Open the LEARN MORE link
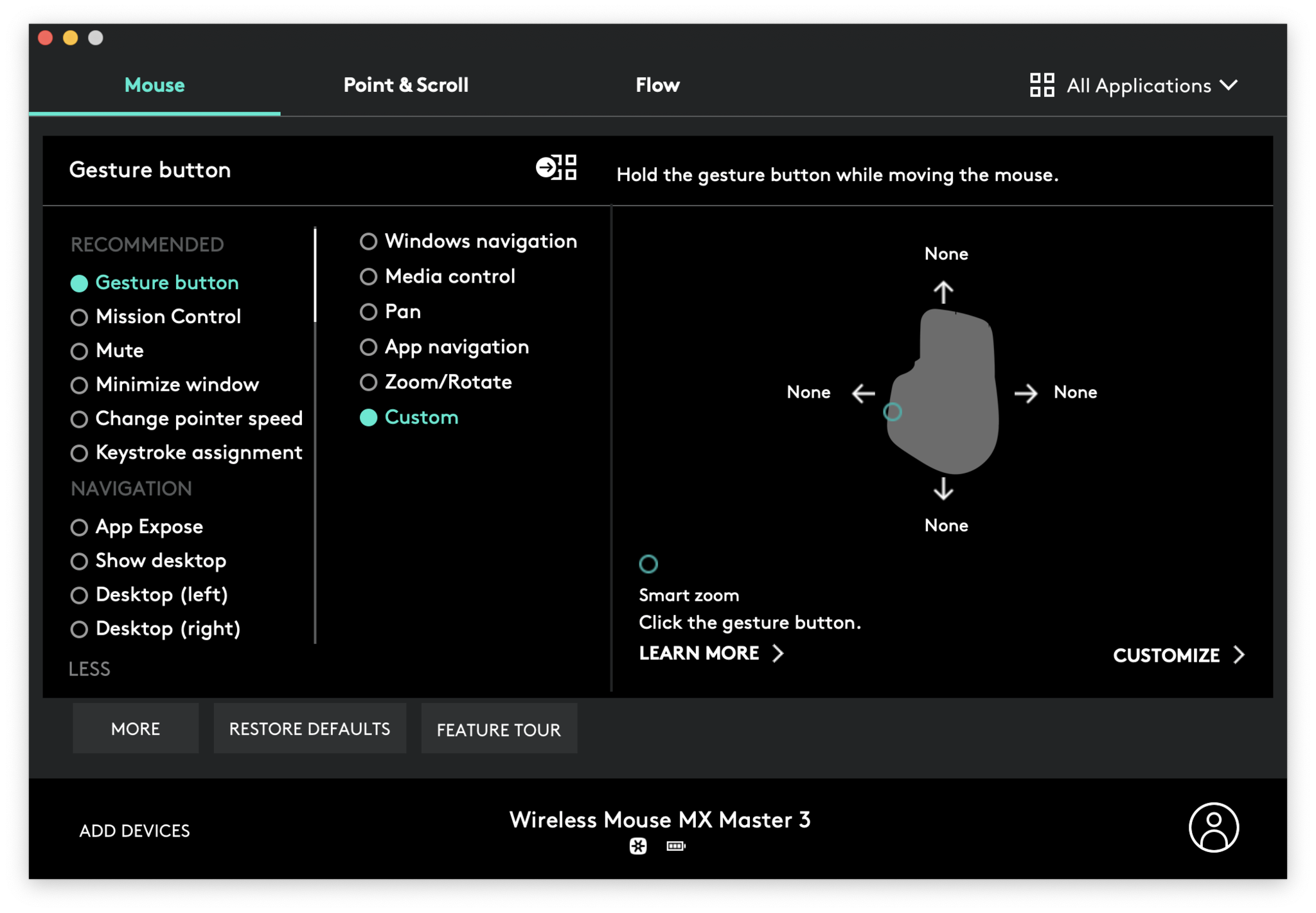 [712, 653]
